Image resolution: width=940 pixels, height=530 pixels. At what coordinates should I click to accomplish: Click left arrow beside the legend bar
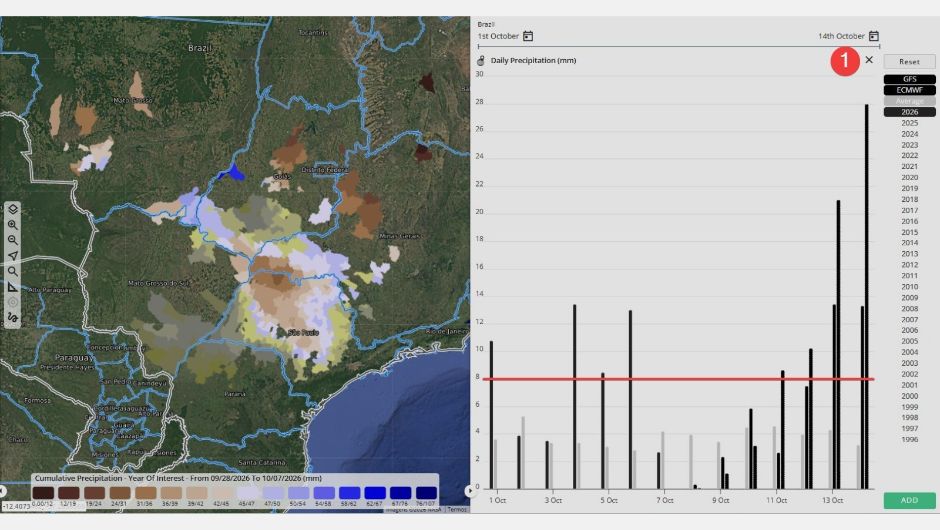point(3,491)
